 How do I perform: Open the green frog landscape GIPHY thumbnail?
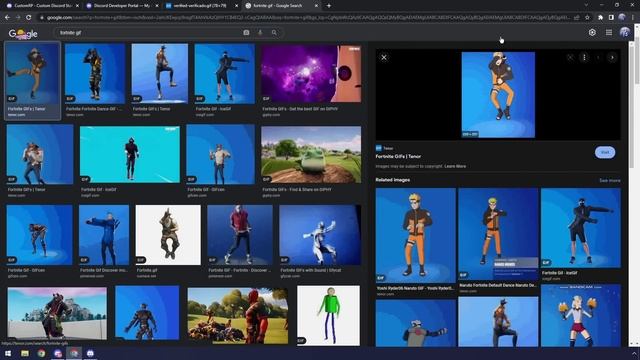click(x=311, y=154)
